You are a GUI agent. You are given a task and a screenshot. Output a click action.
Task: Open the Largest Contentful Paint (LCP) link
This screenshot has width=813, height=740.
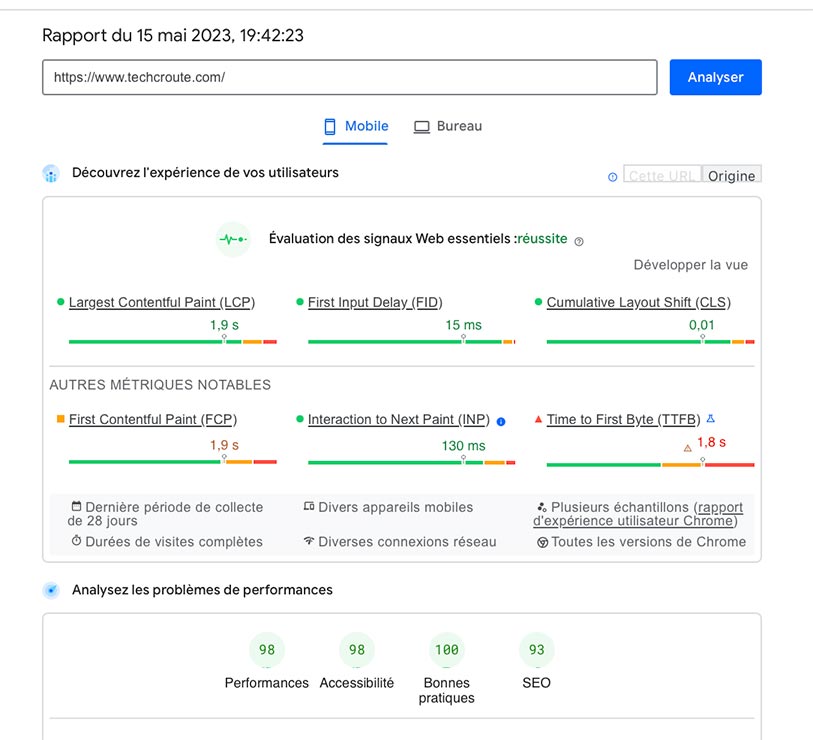tap(162, 302)
